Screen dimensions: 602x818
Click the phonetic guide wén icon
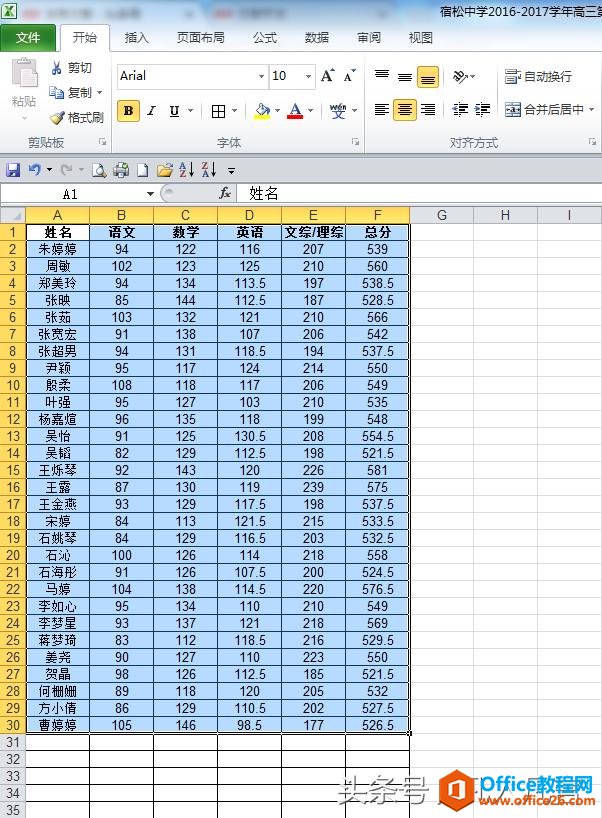point(338,111)
